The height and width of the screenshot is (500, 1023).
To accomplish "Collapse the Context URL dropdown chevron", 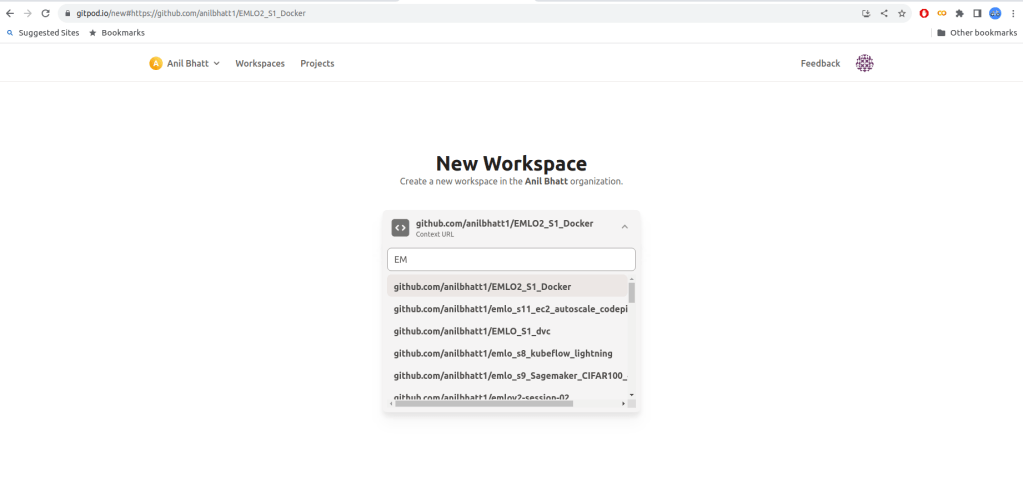I will (624, 227).
